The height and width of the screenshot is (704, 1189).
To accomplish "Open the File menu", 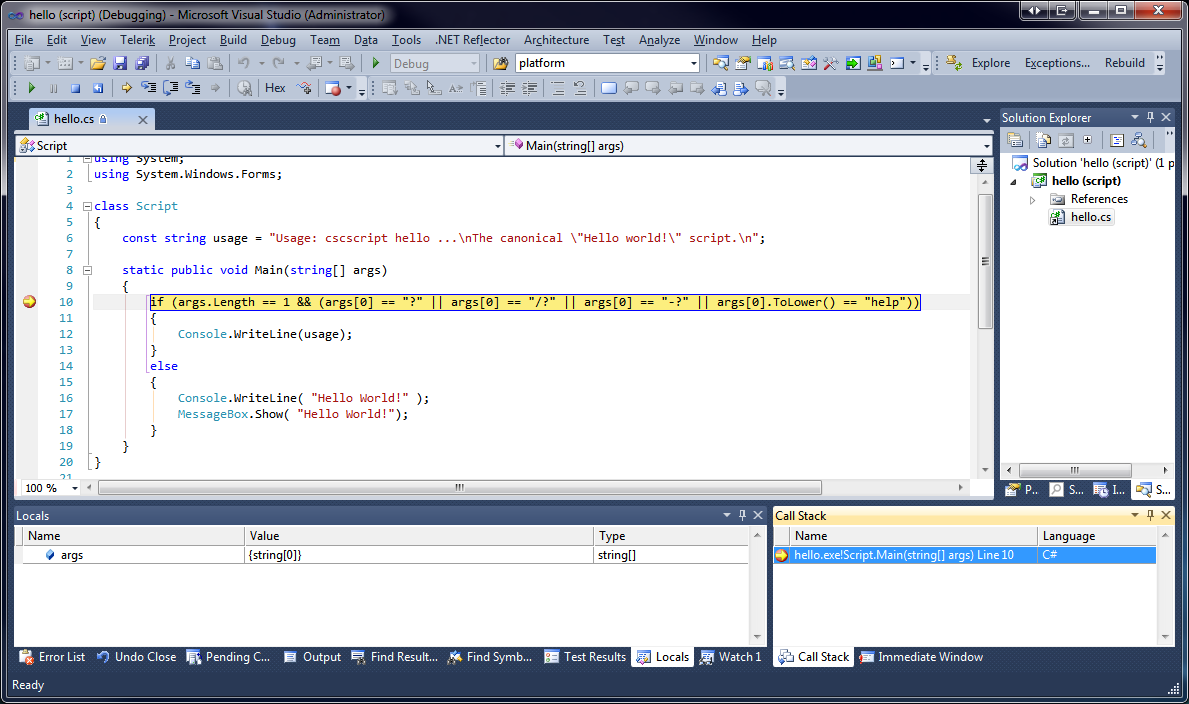I will point(24,39).
